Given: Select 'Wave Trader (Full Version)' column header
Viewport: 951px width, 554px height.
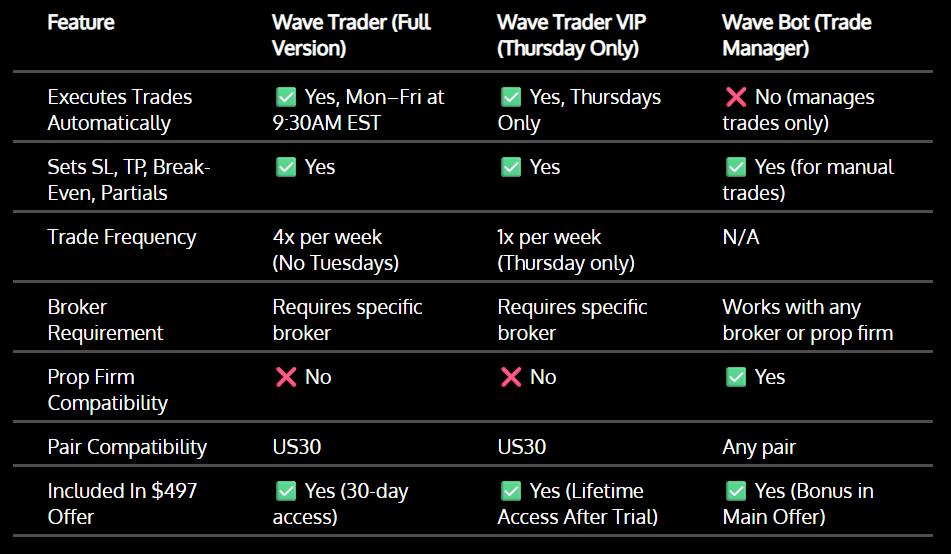Looking at the screenshot, I should point(351,35).
